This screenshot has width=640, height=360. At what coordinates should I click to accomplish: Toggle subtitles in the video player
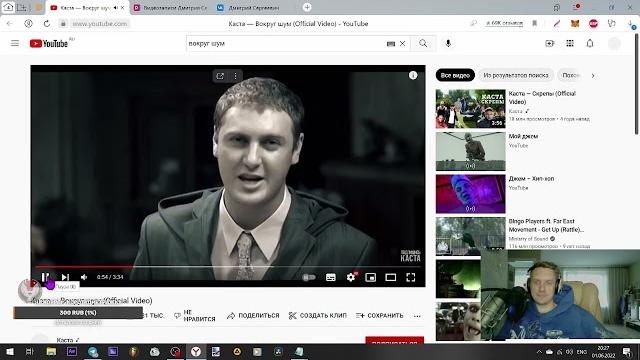(331, 278)
